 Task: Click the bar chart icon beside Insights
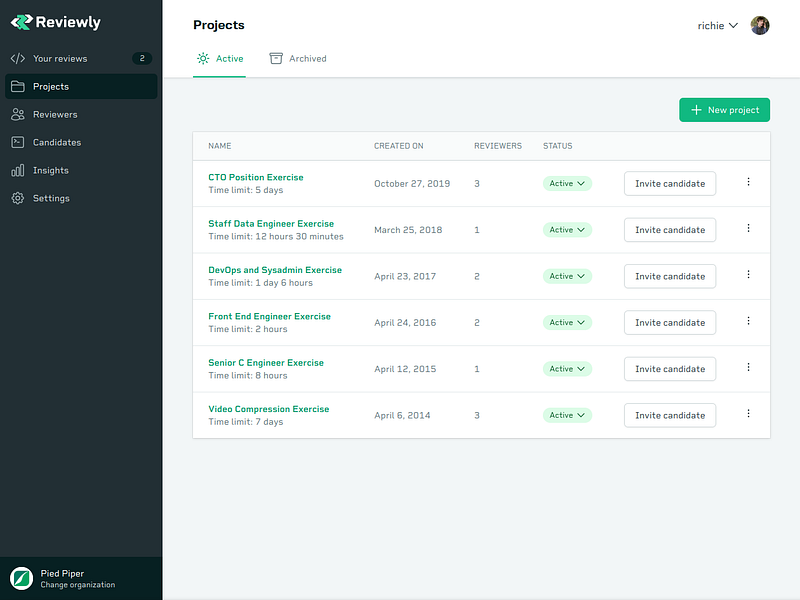pos(18,170)
